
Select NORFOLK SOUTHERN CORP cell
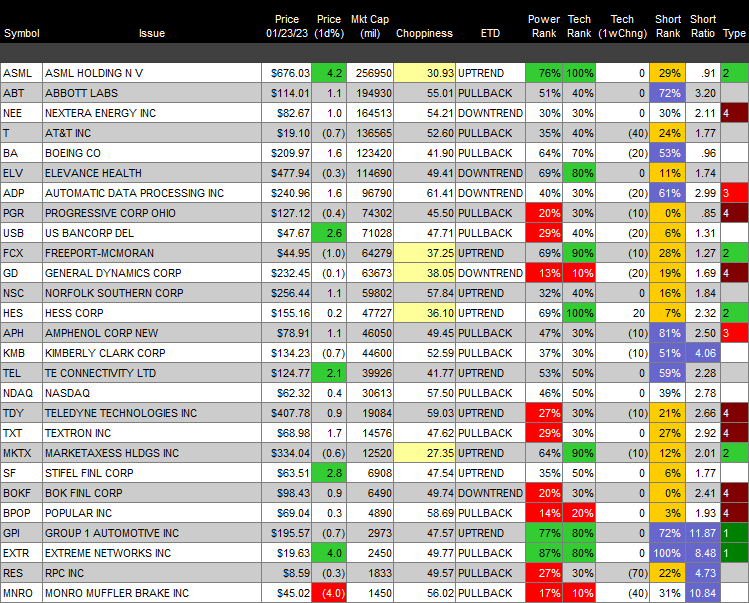pos(152,293)
